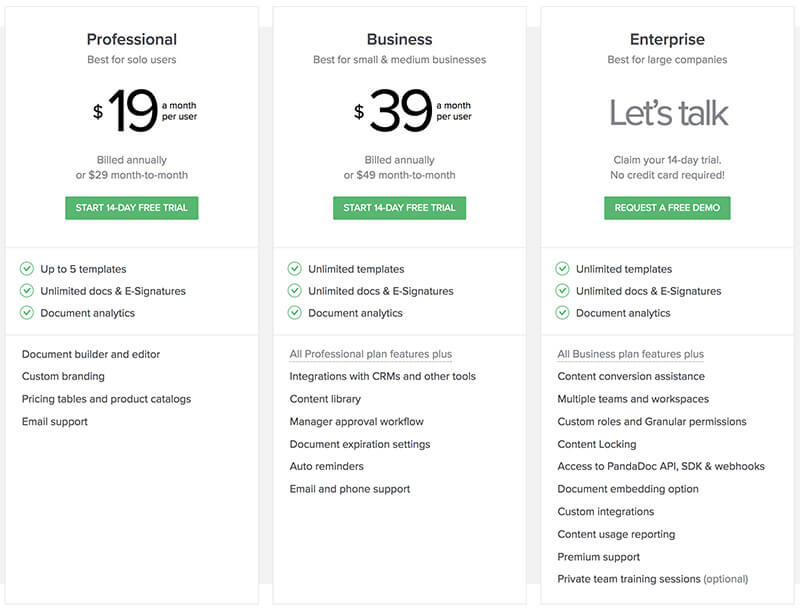Select the Business plan heading
The image size is (800, 612).
coord(399,40)
